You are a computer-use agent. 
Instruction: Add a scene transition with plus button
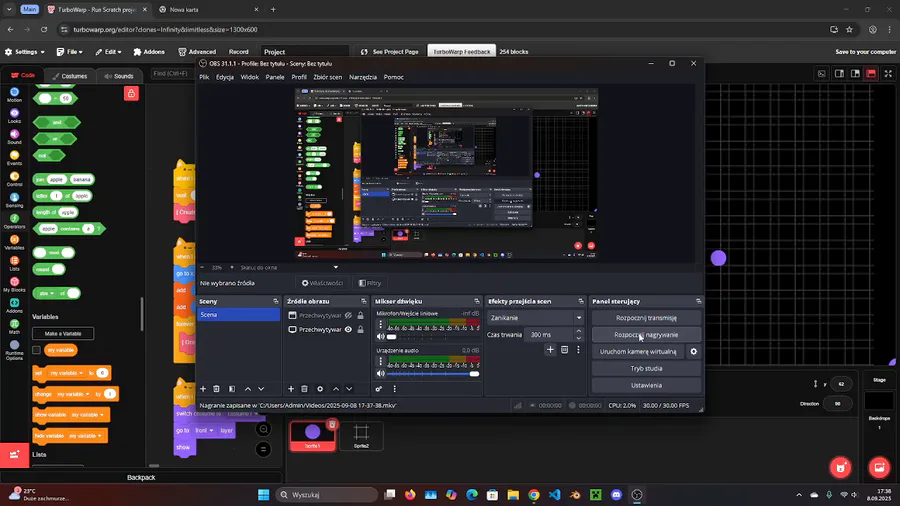(550, 349)
